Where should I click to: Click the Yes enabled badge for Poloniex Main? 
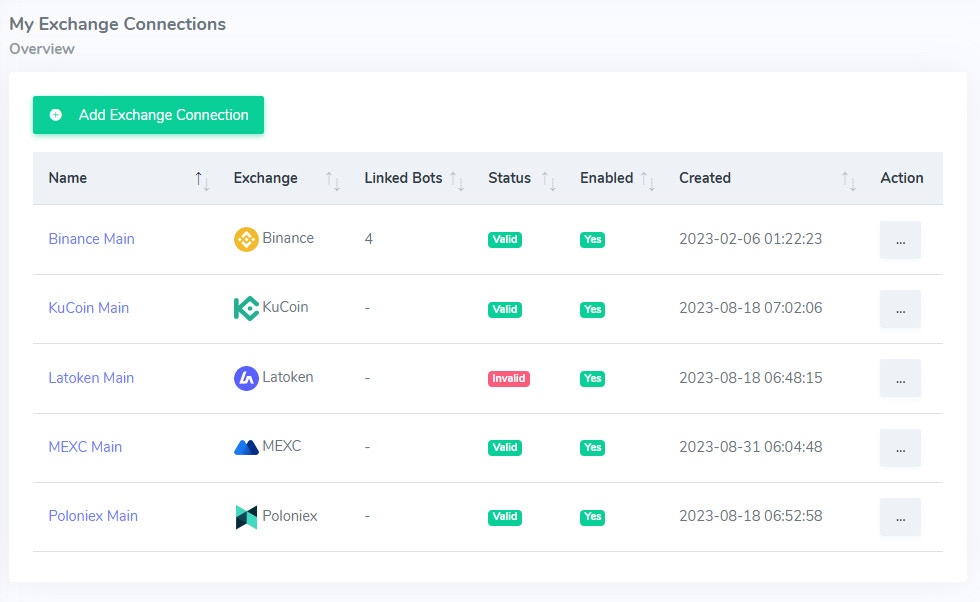[x=592, y=517]
